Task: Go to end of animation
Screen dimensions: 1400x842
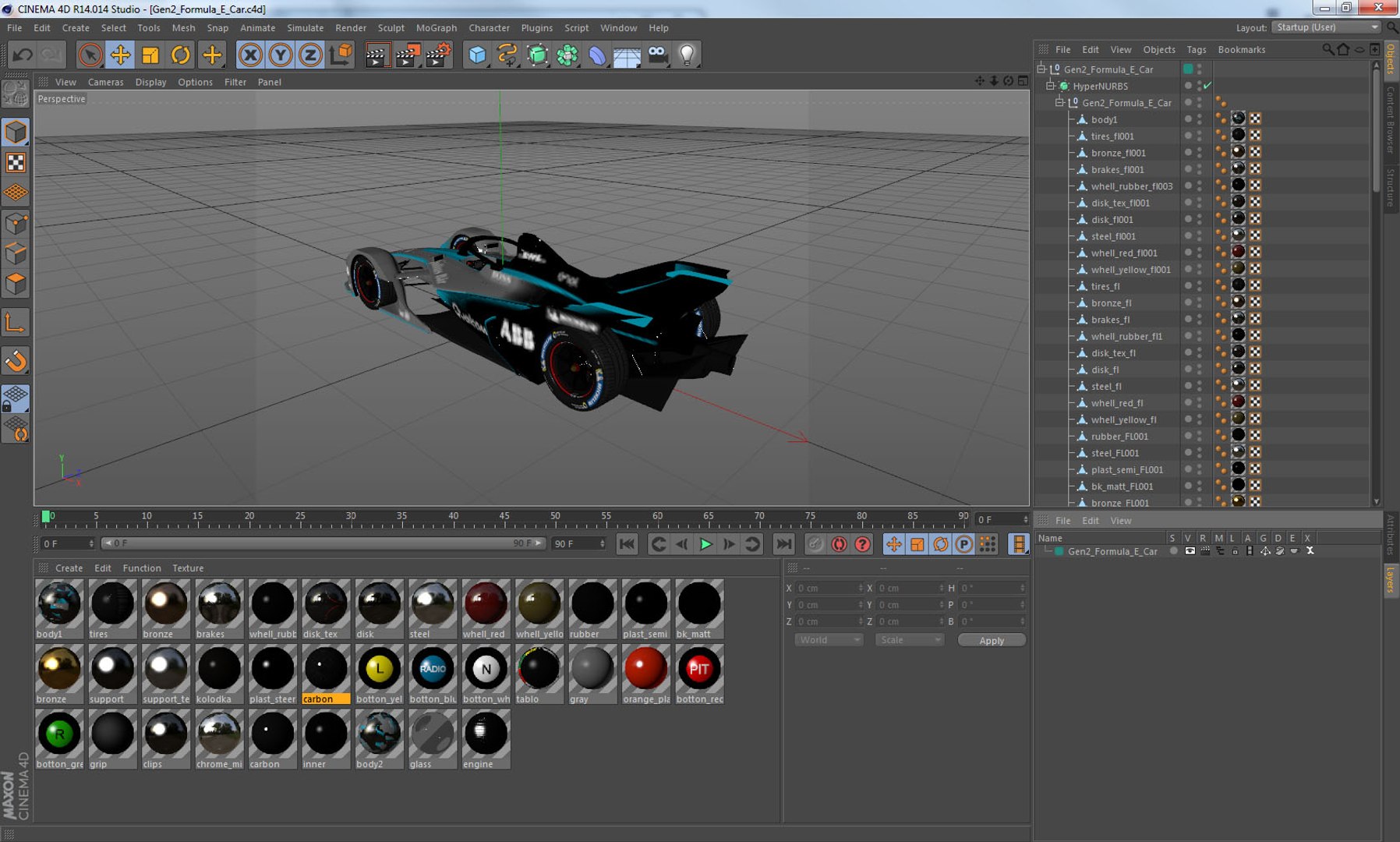Action: coord(784,544)
